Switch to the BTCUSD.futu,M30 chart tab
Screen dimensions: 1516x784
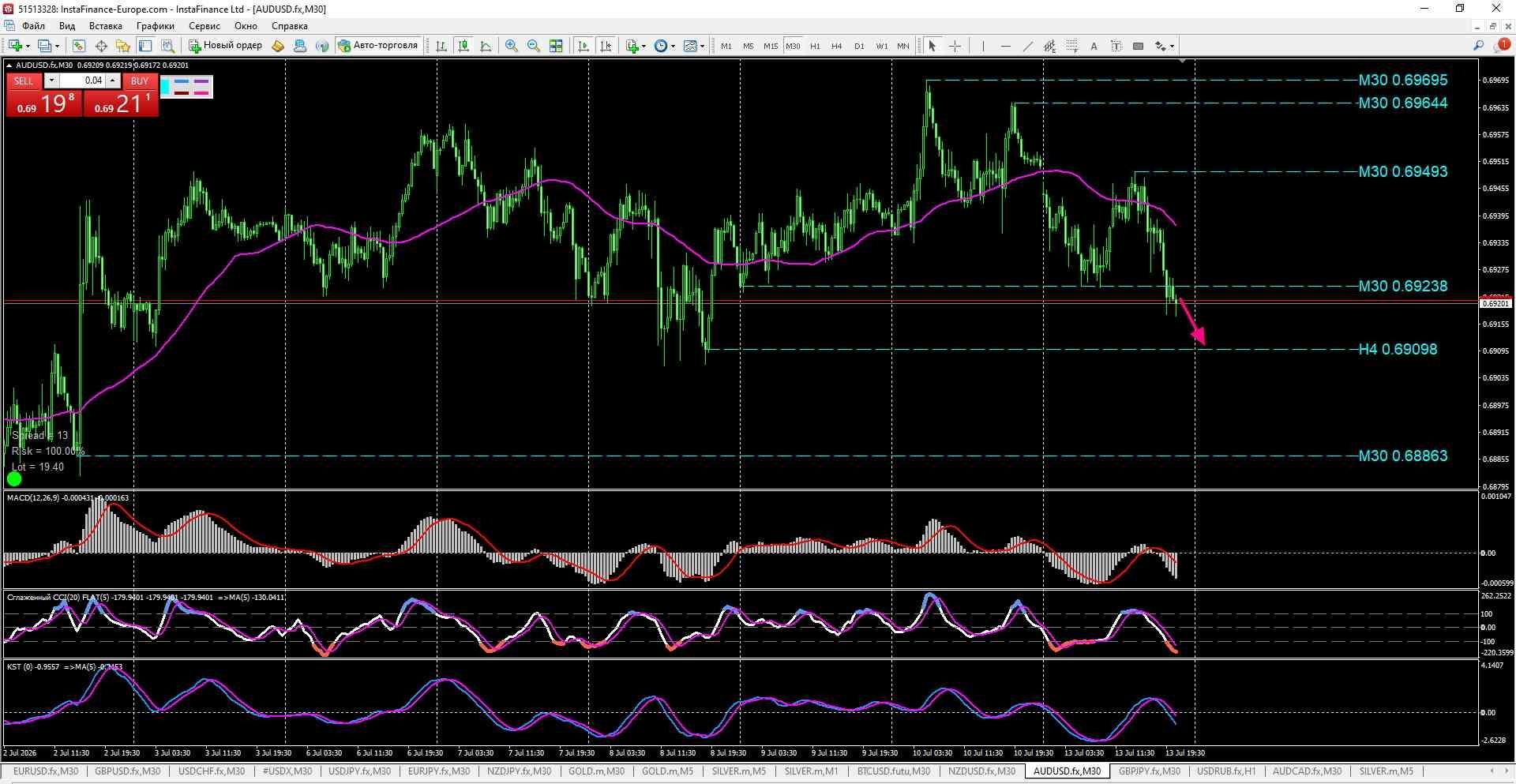(894, 771)
